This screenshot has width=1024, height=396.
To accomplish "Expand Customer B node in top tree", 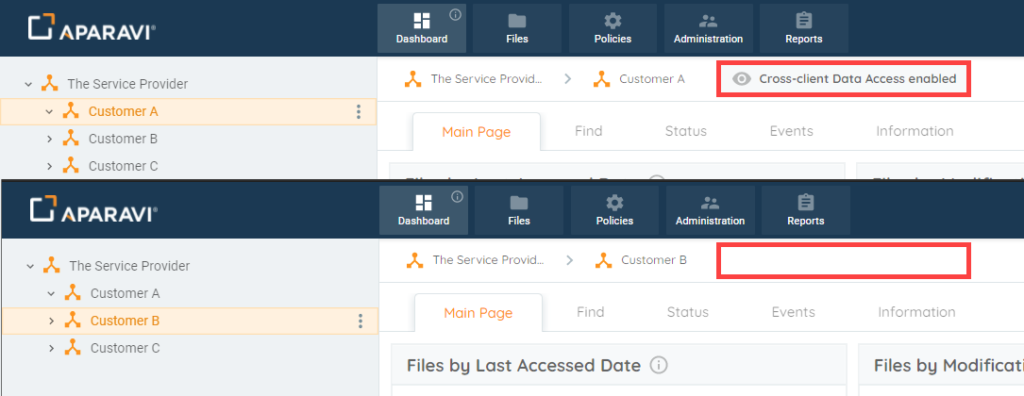I will [49, 139].
